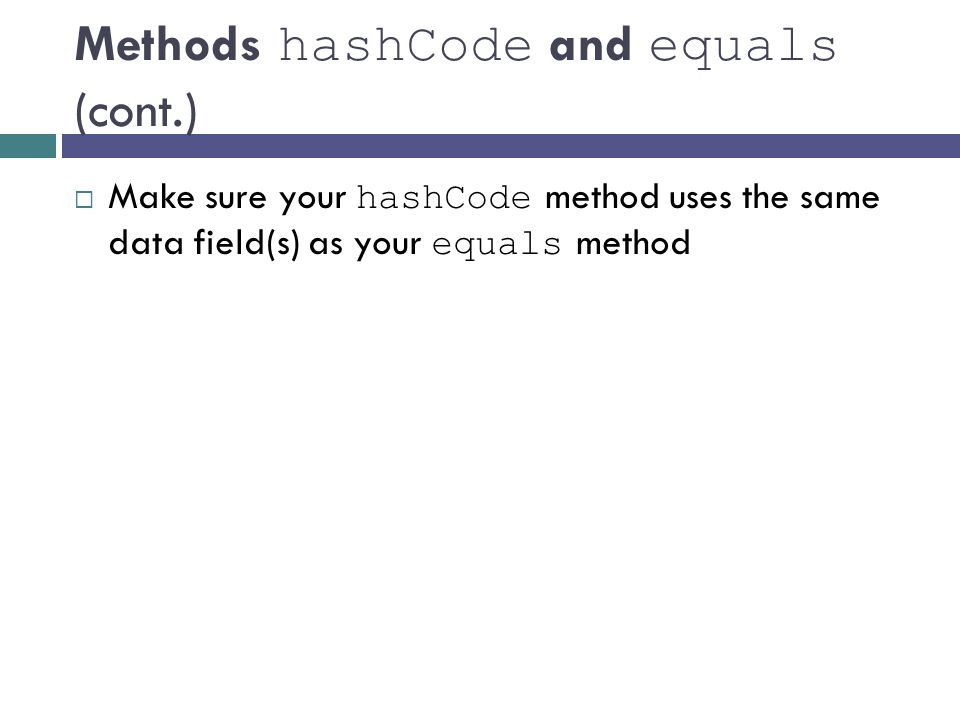Click the word "uses" in the bullet
The width and height of the screenshot is (960, 720).
pyautogui.click(x=700, y=199)
